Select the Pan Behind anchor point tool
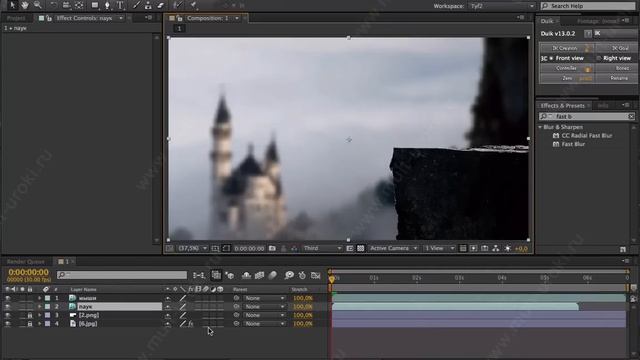Screen dimensions: 640x360 coord(79,5)
